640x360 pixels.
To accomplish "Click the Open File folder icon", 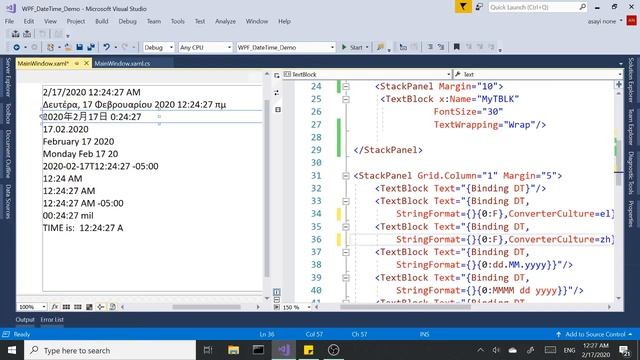I will pyautogui.click(x=68, y=47).
